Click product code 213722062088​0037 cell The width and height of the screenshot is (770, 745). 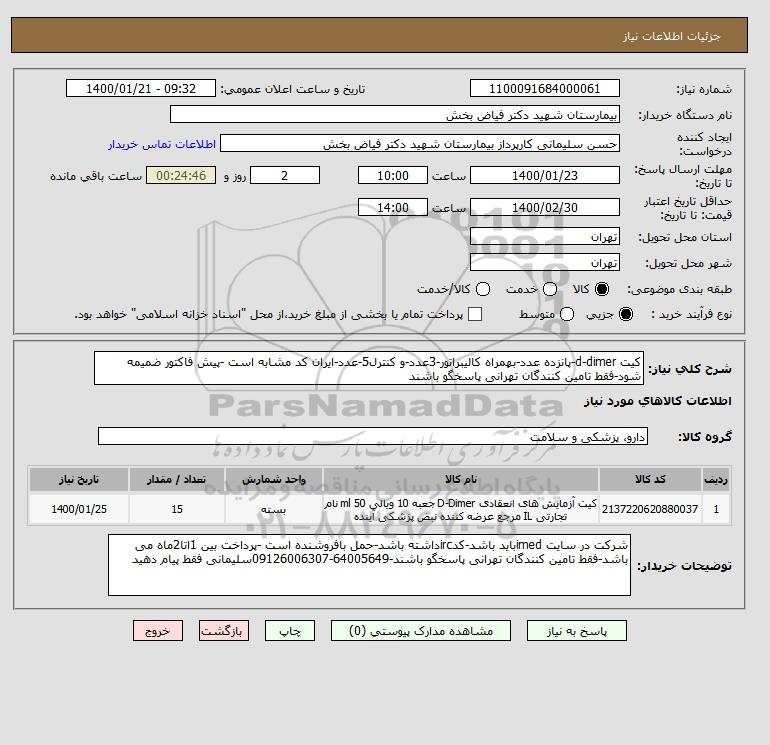tap(650, 509)
